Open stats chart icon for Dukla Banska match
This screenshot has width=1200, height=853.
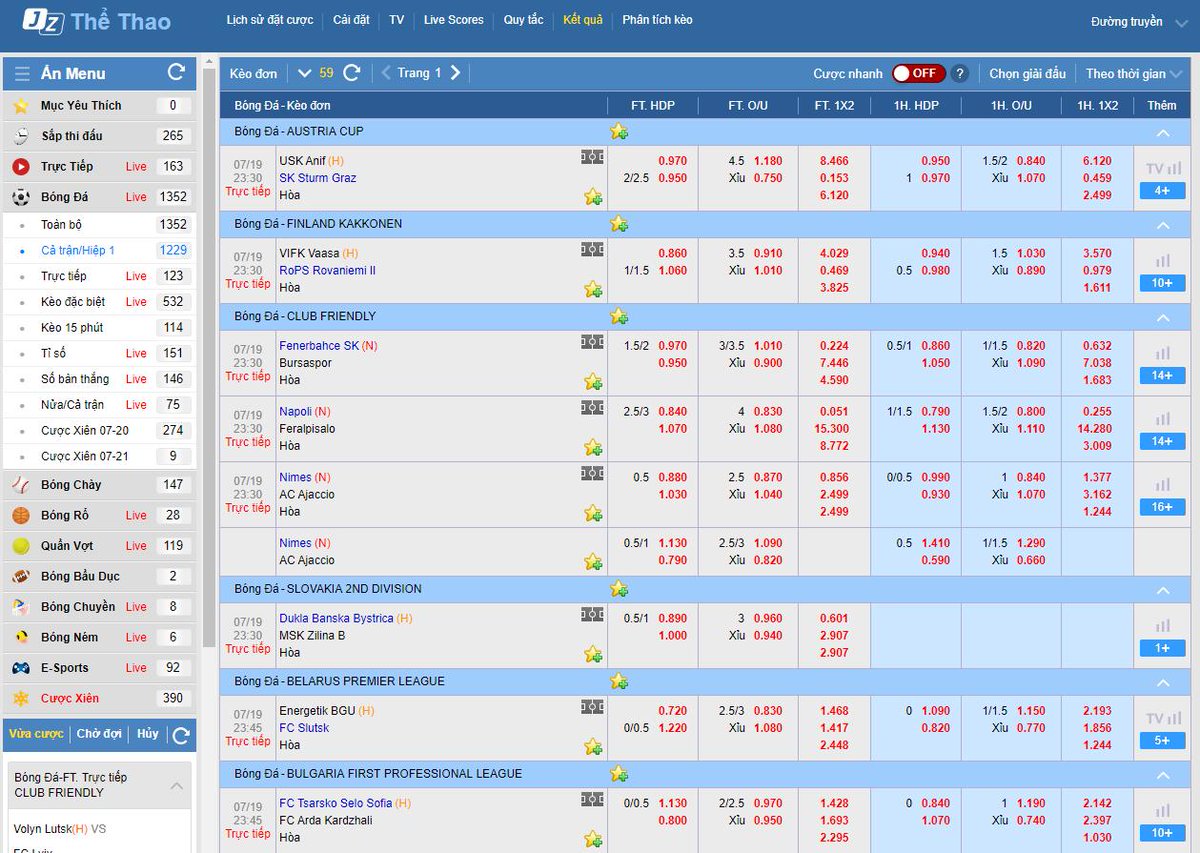click(x=1162, y=626)
